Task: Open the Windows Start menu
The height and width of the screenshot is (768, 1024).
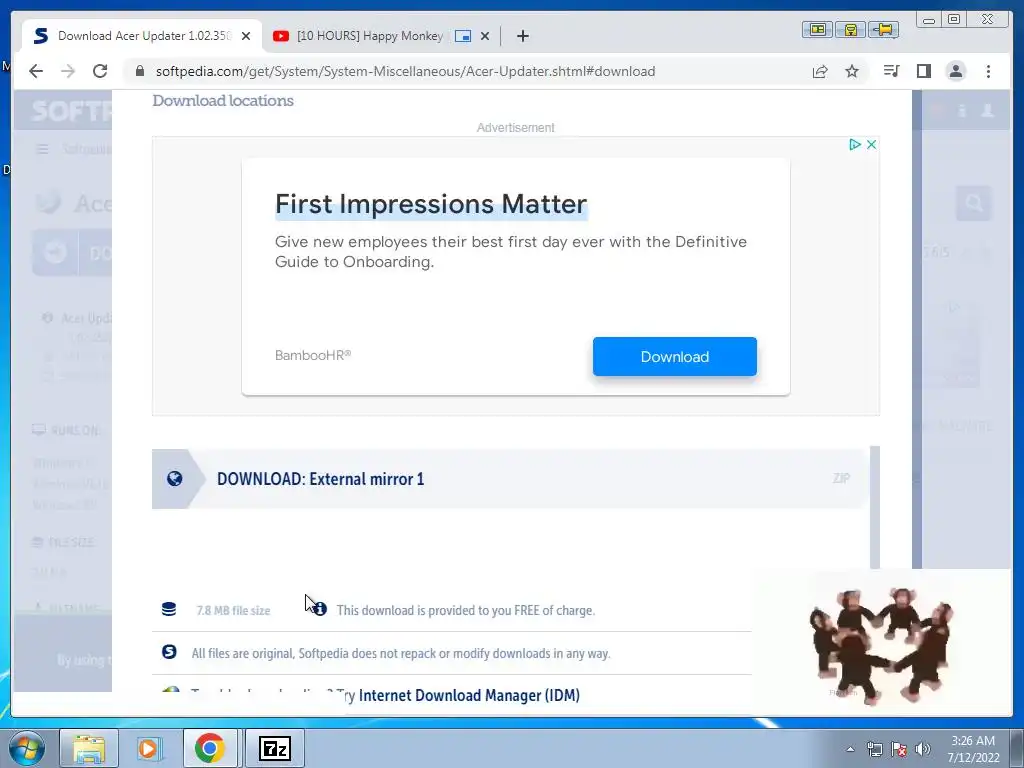Action: coord(26,748)
